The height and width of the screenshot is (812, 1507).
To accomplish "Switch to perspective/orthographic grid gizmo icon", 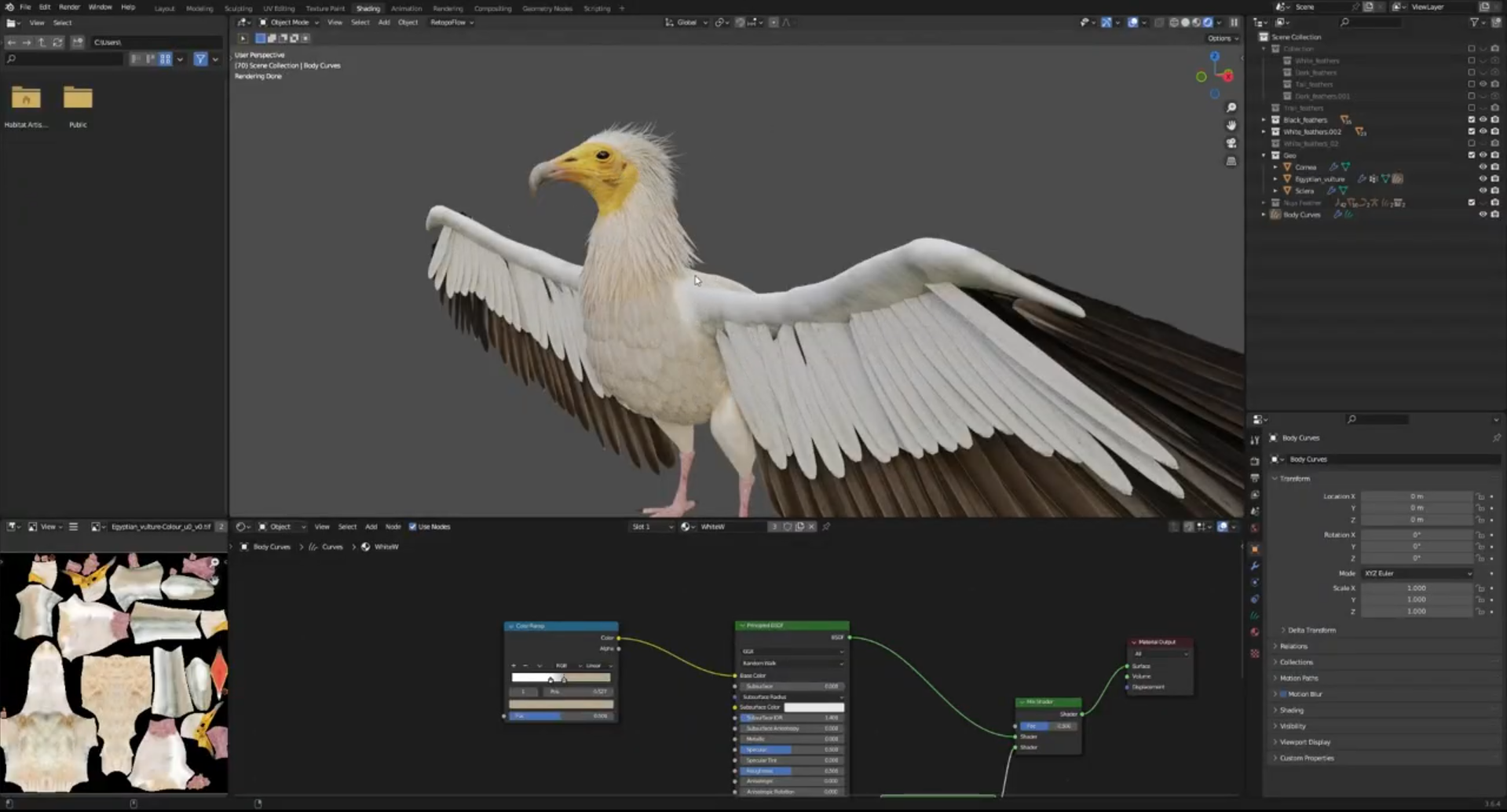I will 1231,161.
